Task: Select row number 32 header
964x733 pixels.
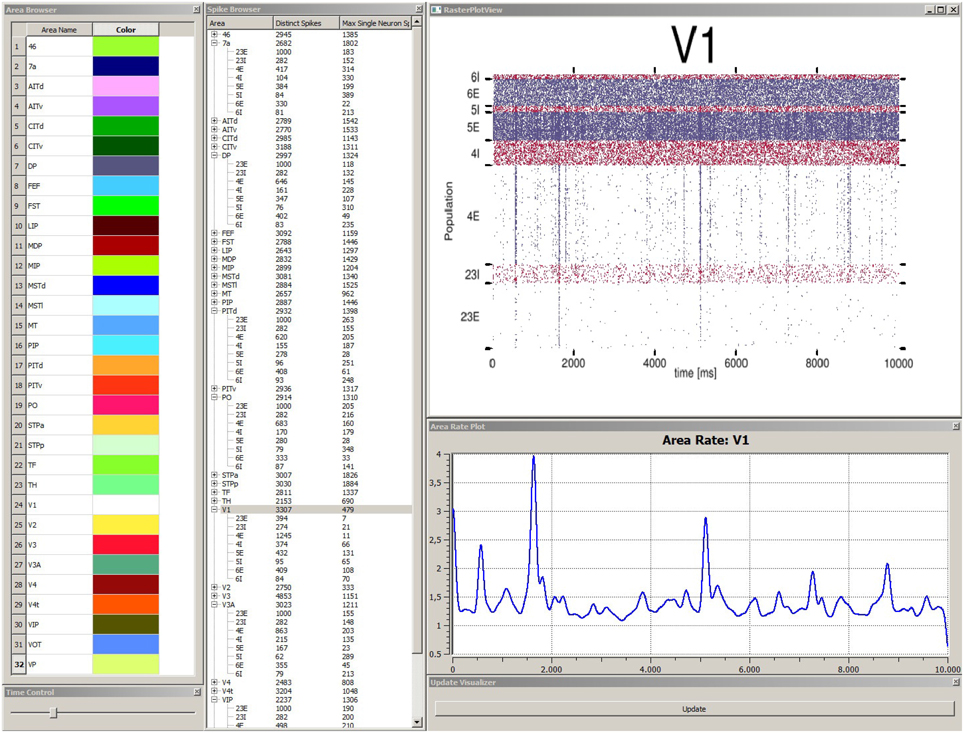Action: [x=18, y=664]
